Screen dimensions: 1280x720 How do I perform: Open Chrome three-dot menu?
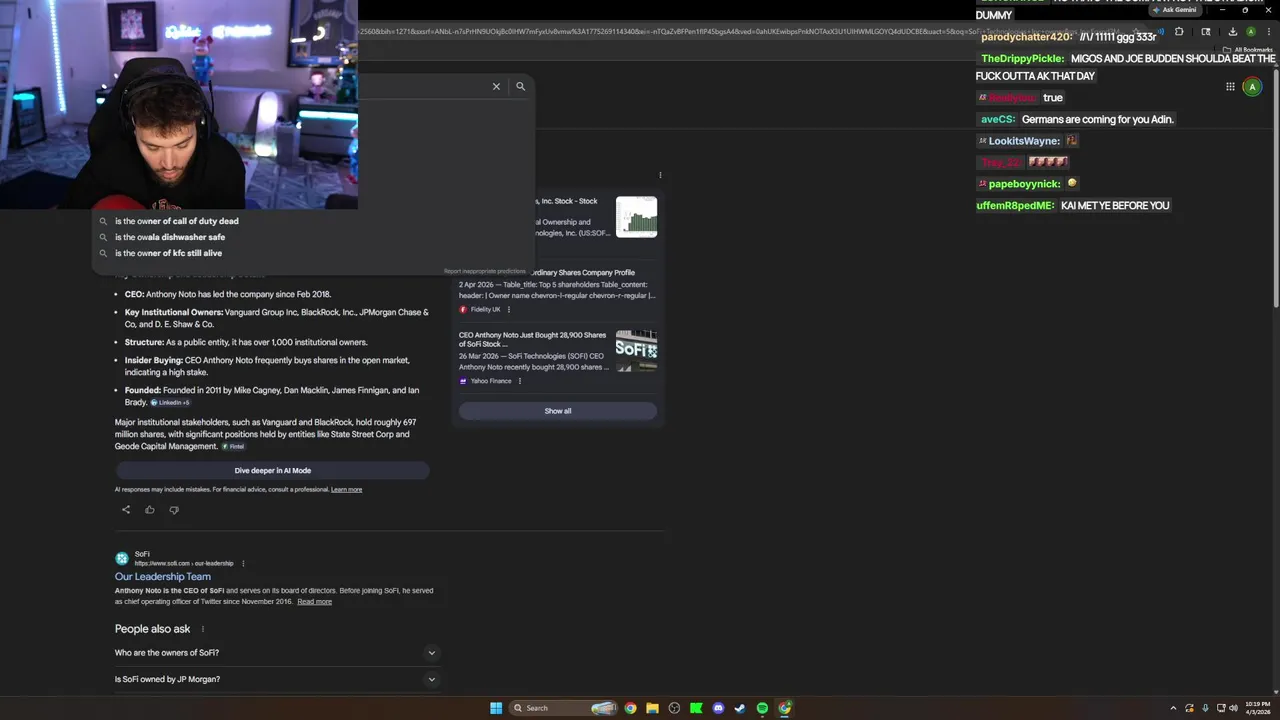pos(1268,32)
